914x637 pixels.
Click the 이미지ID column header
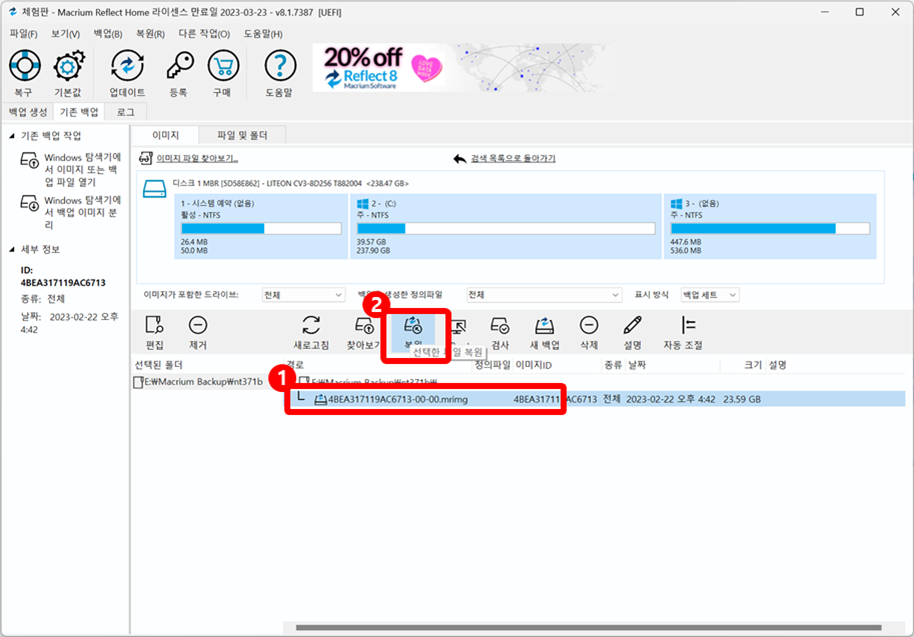coord(533,365)
